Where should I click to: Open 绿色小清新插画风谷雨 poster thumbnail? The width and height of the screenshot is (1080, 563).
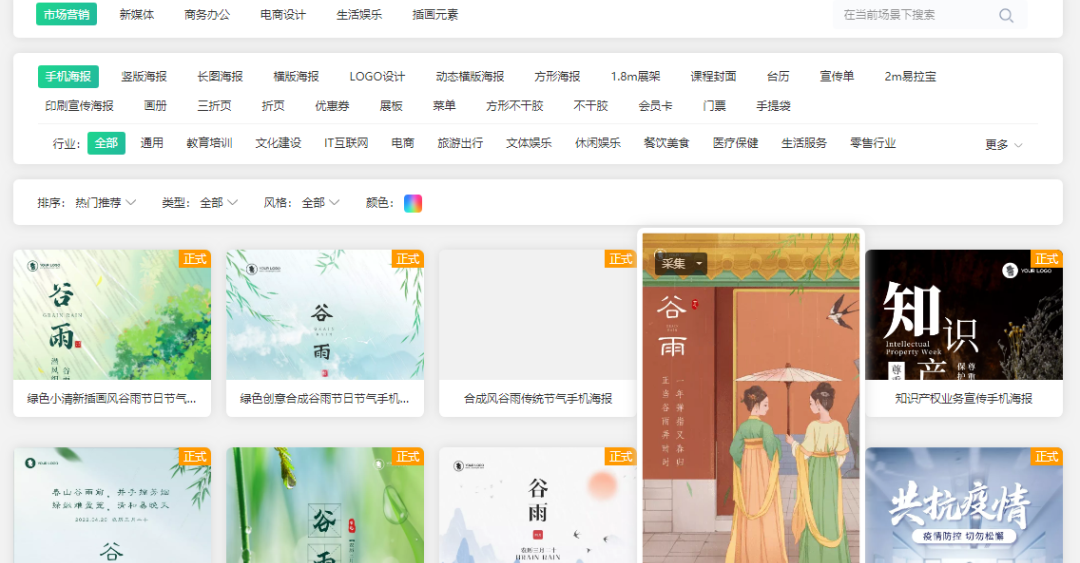coord(112,315)
